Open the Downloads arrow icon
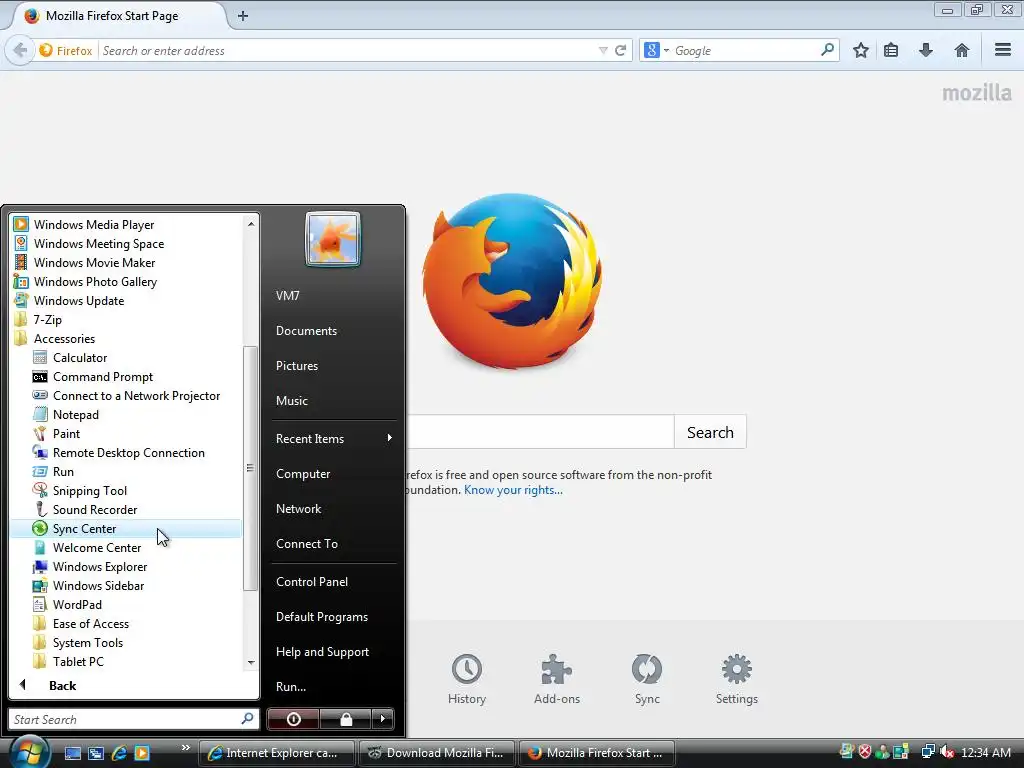 pyautogui.click(x=925, y=50)
